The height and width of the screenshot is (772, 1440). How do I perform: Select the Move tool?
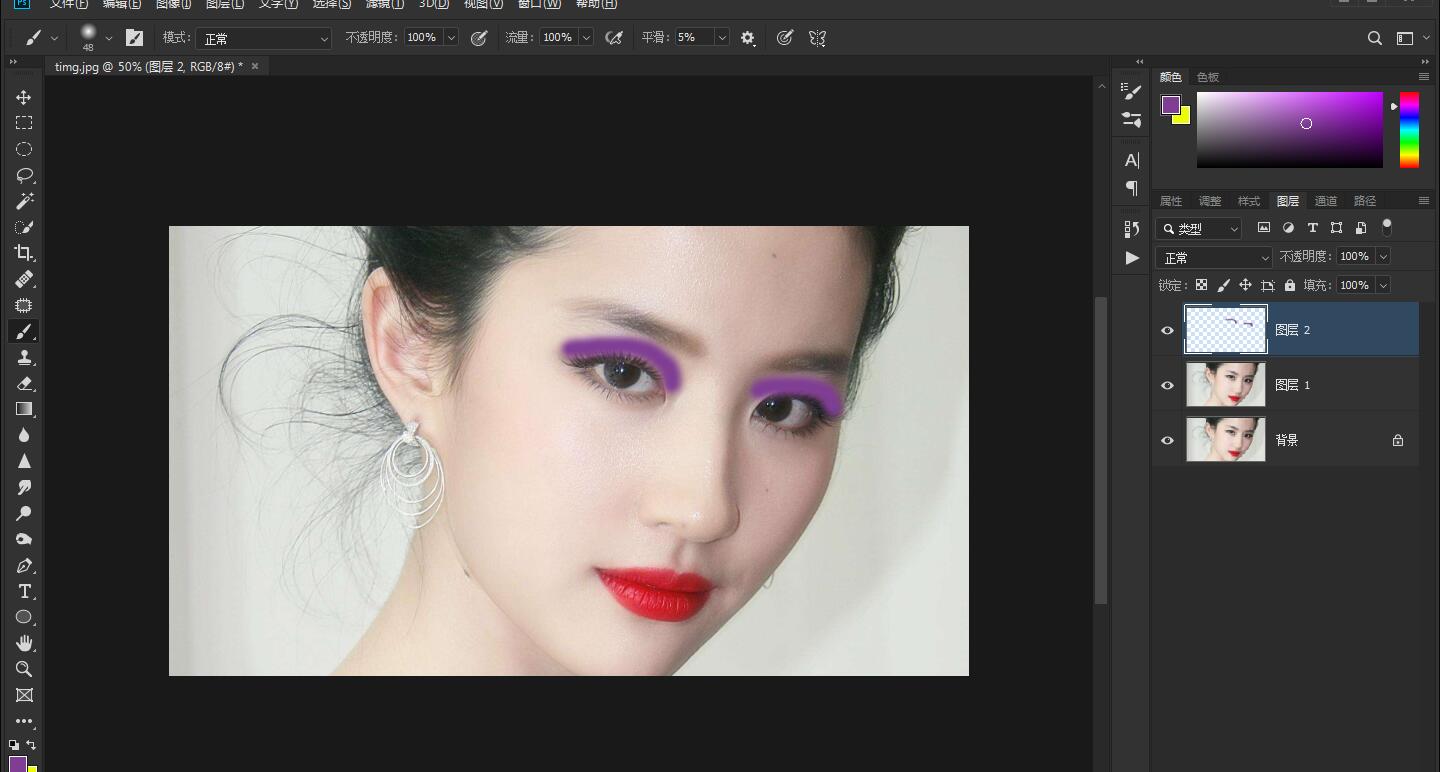pyautogui.click(x=24, y=96)
